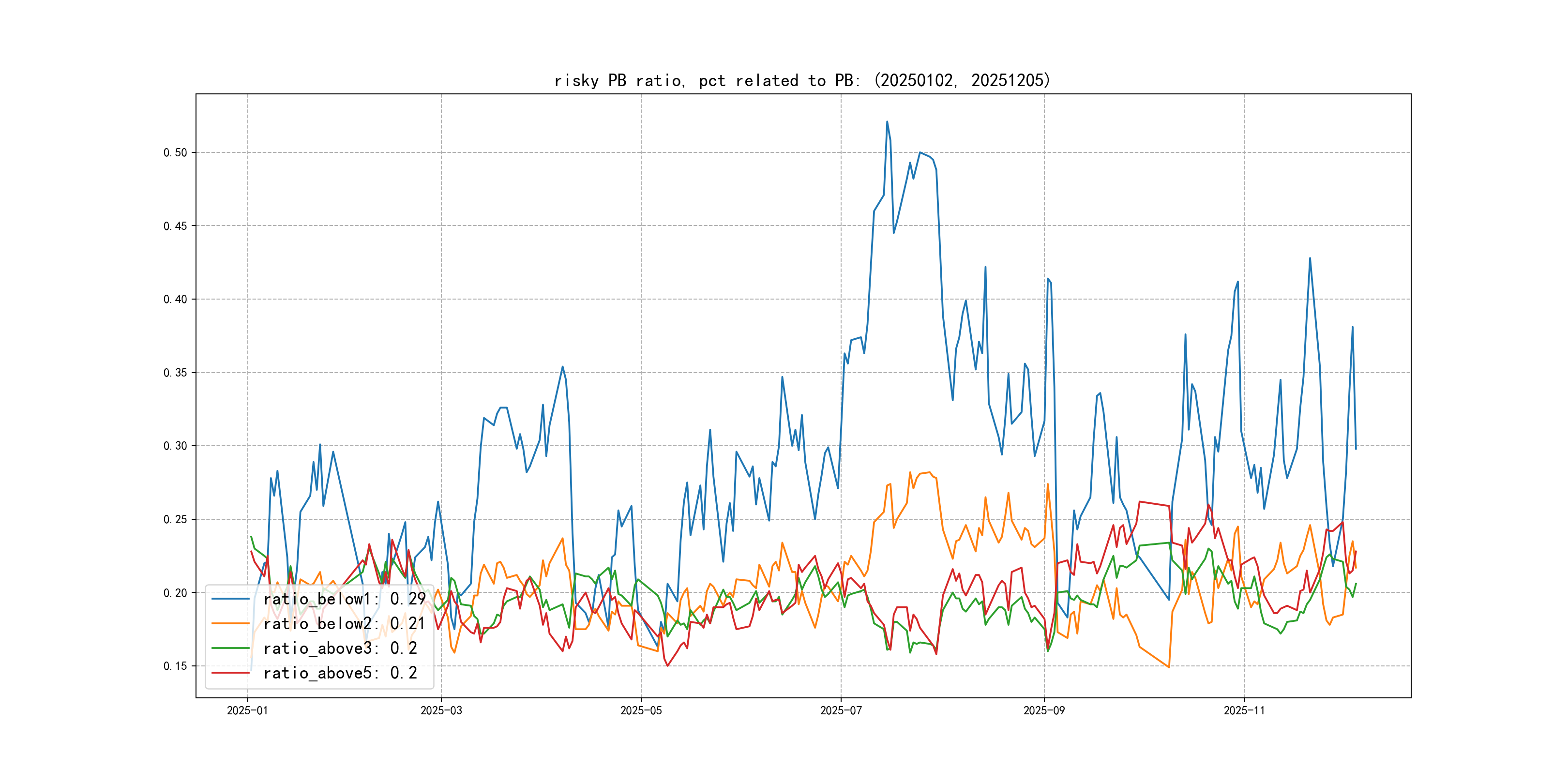The height and width of the screenshot is (784, 1568).
Task: Click the 2025-09 x-axis tick label
Action: coord(1044,710)
